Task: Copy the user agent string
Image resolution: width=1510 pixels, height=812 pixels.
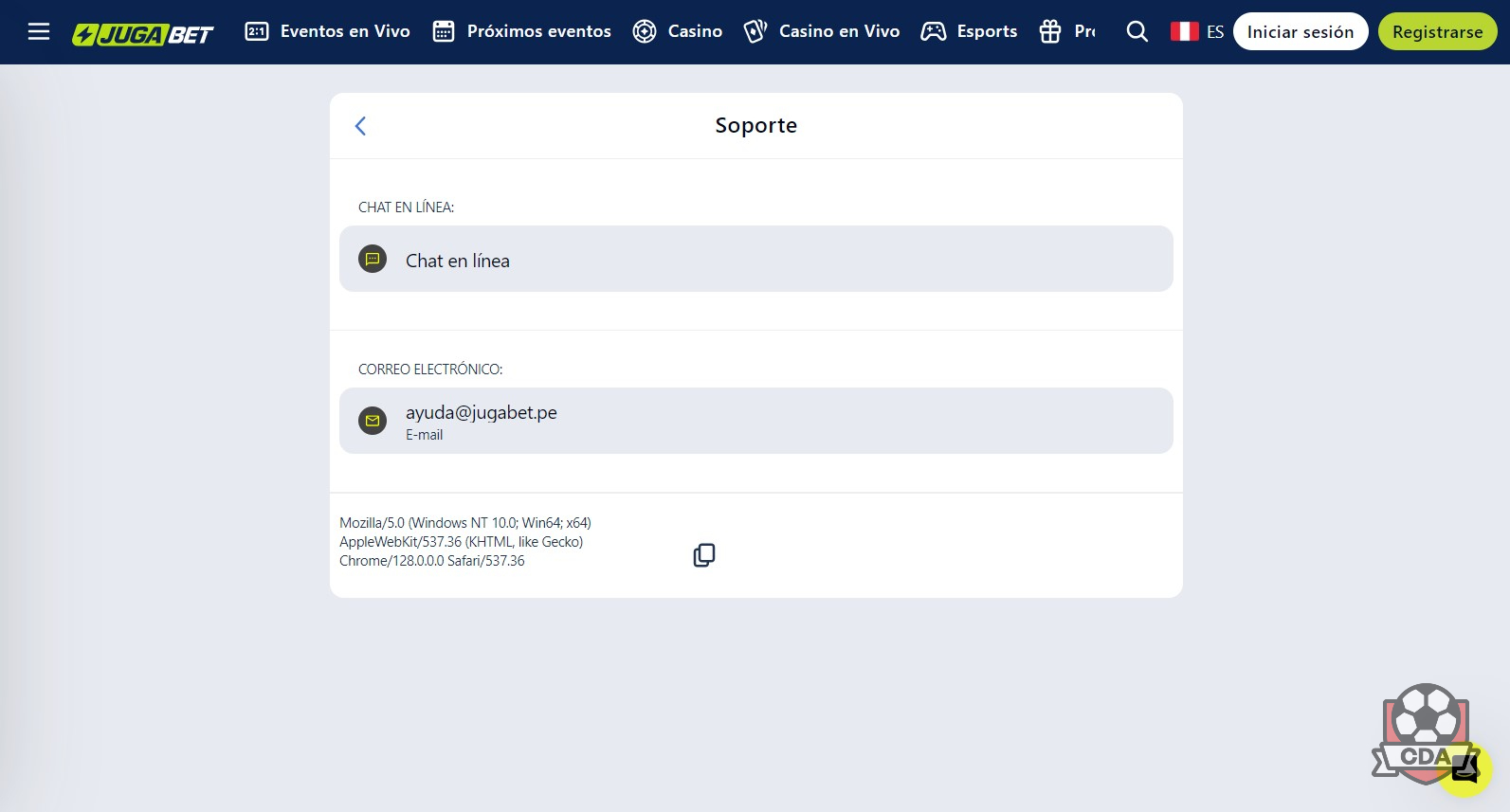Action: pyautogui.click(x=704, y=555)
